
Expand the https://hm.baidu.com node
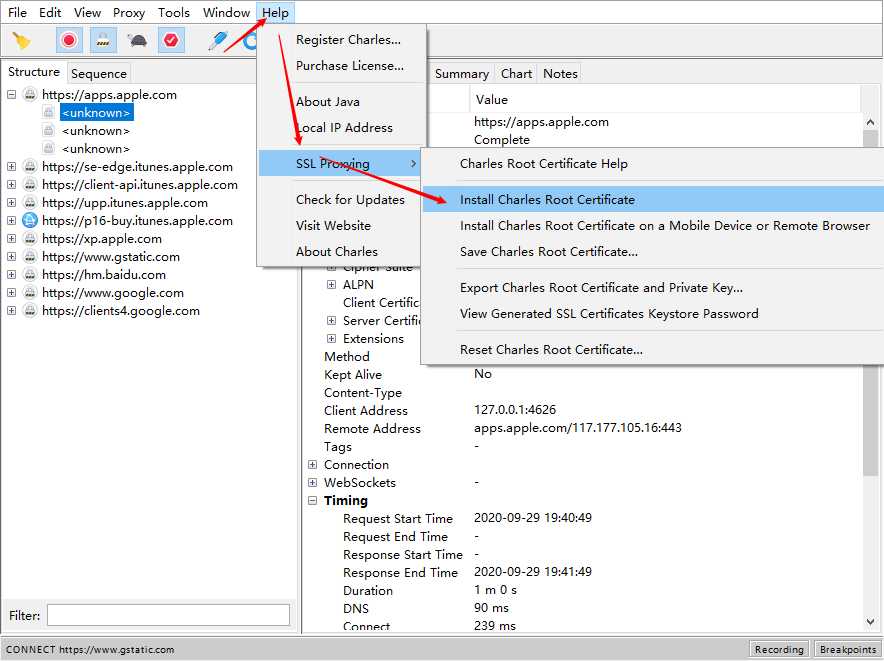11,275
